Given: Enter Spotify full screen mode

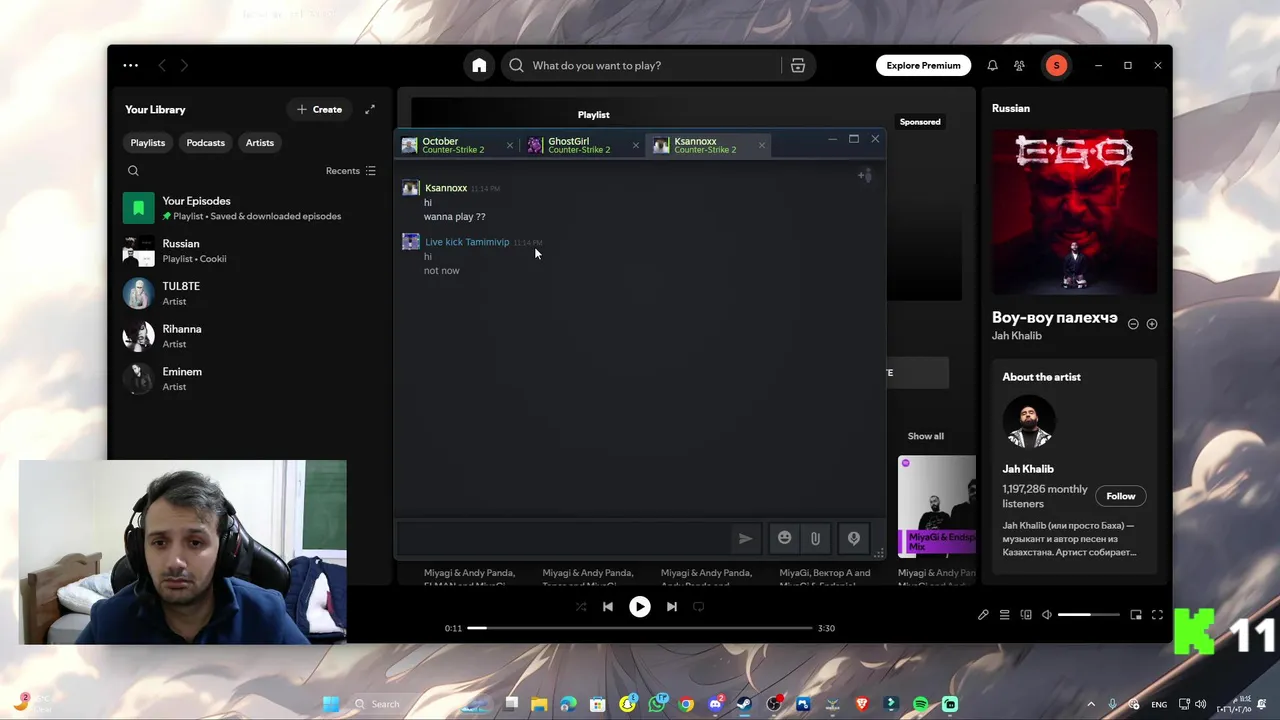Looking at the screenshot, I should [1157, 615].
